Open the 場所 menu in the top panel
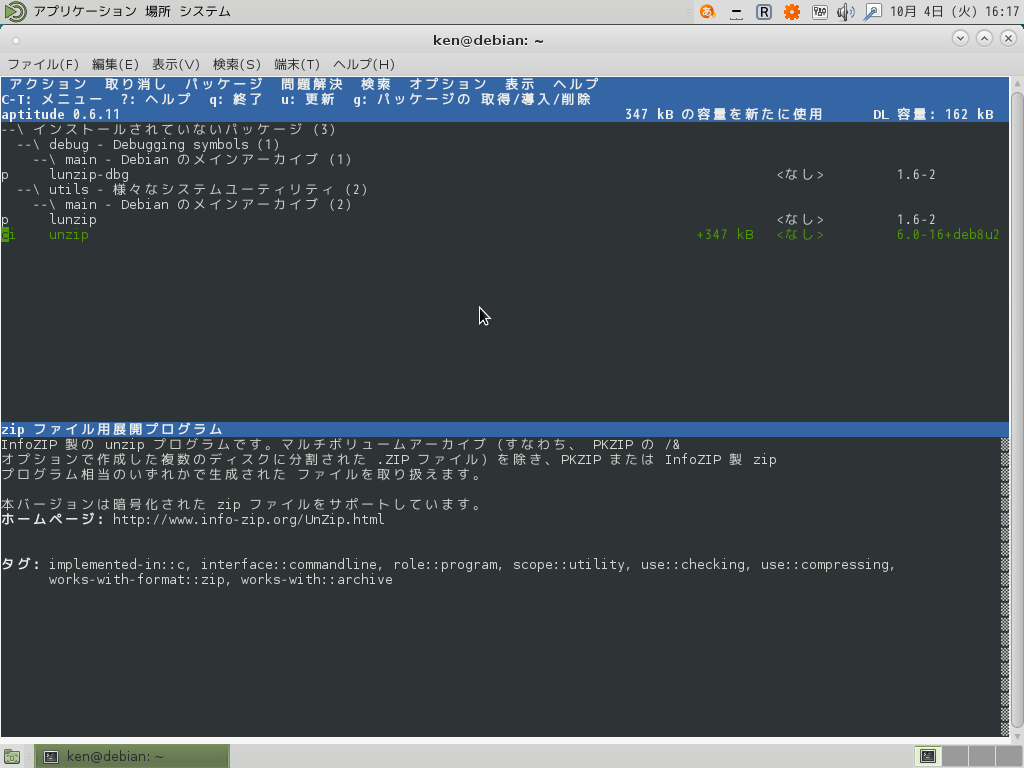Screen dimensions: 1024x768 (157, 11)
